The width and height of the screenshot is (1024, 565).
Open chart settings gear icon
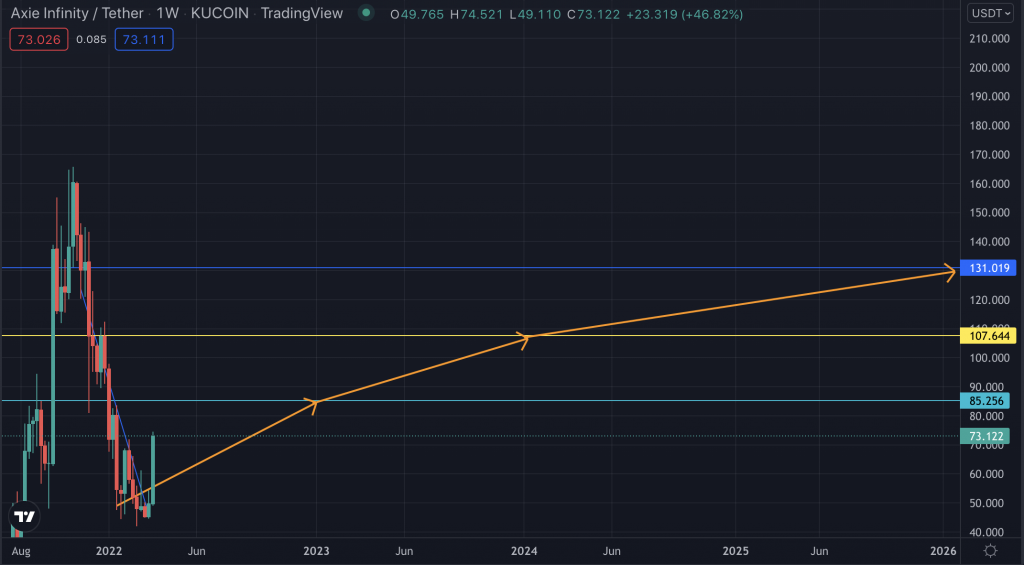(991, 551)
